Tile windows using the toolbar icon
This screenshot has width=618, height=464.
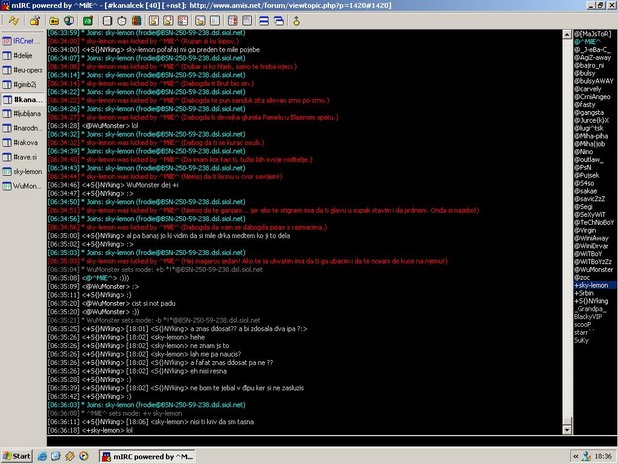coord(264,21)
